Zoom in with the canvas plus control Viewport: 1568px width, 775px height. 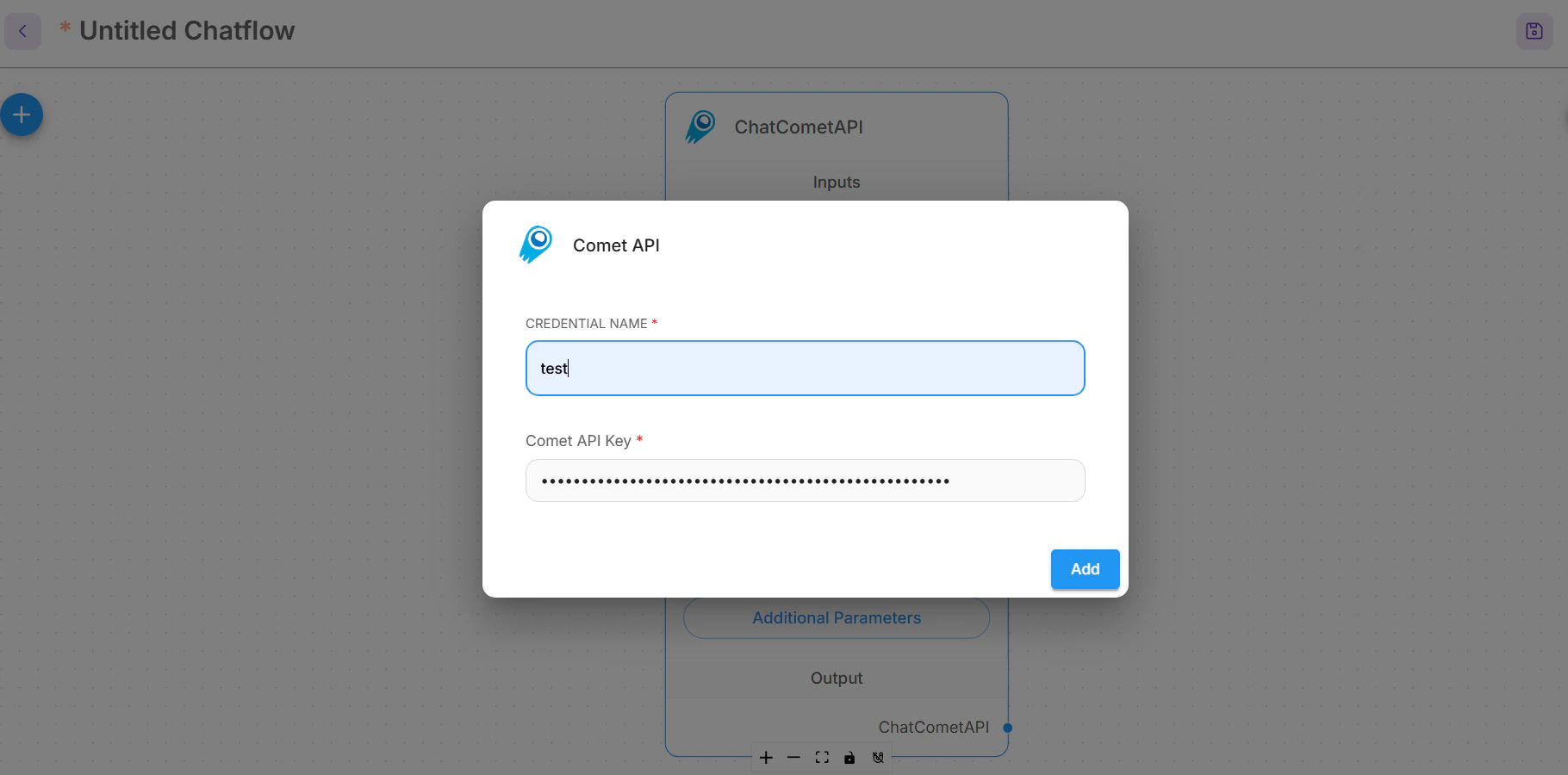coord(766,758)
